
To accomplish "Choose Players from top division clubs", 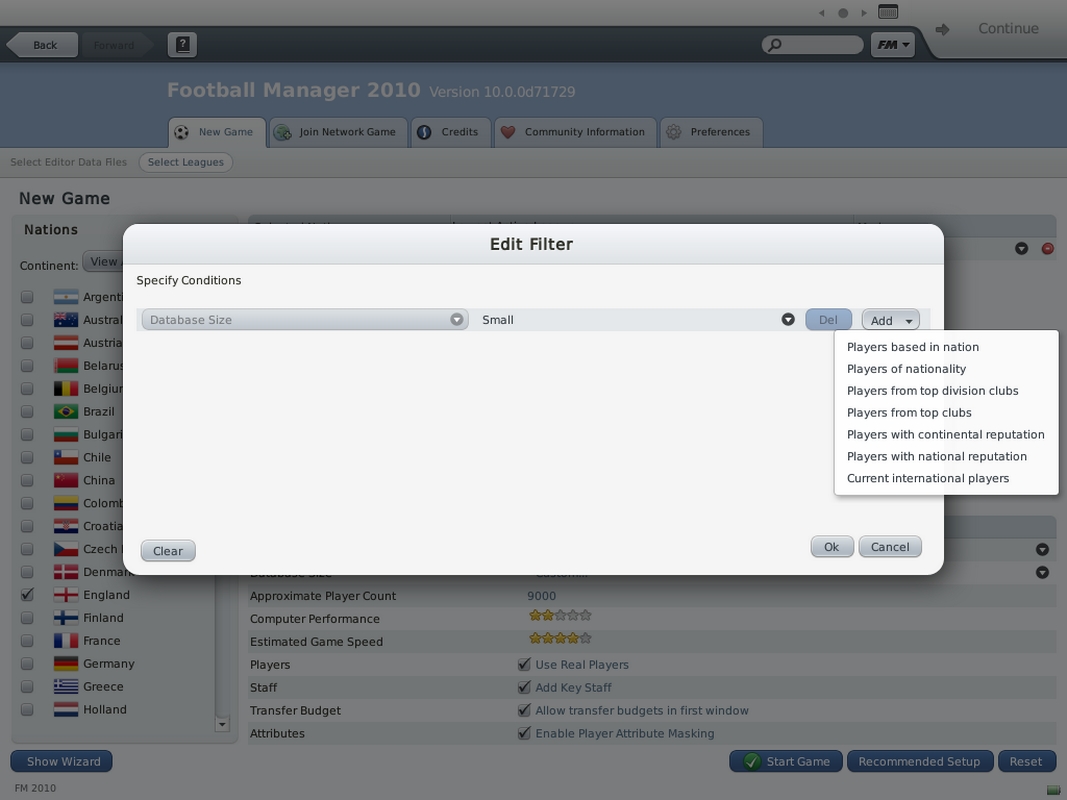I will [x=932, y=391].
